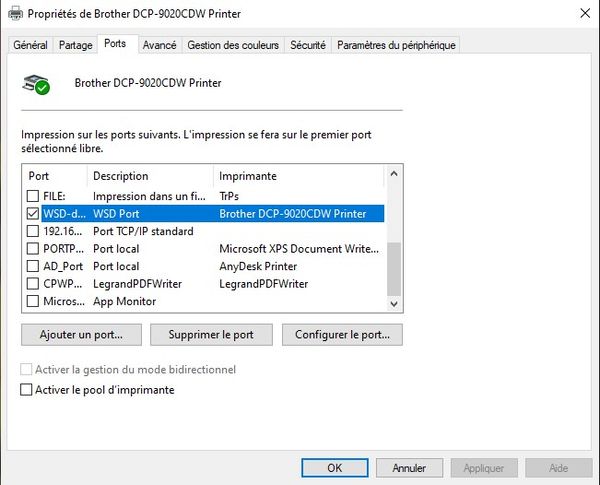The width and height of the screenshot is (600, 485).
Task: Uncheck the WSD Port checkbox
Action: pos(33,214)
